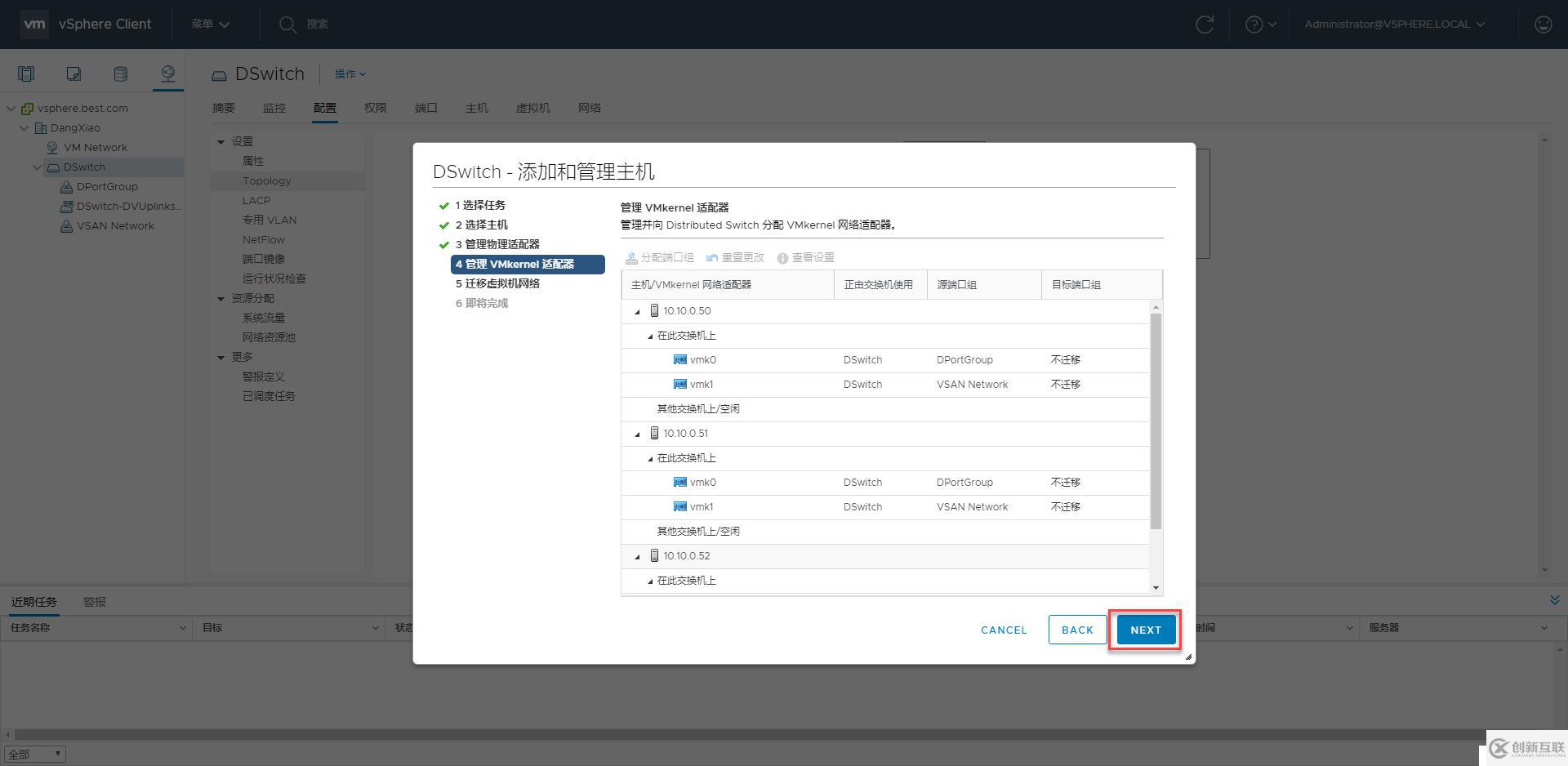Click the adapter table vertical scrollbar
This screenshot has height=766, width=1568.
click(x=1156, y=421)
